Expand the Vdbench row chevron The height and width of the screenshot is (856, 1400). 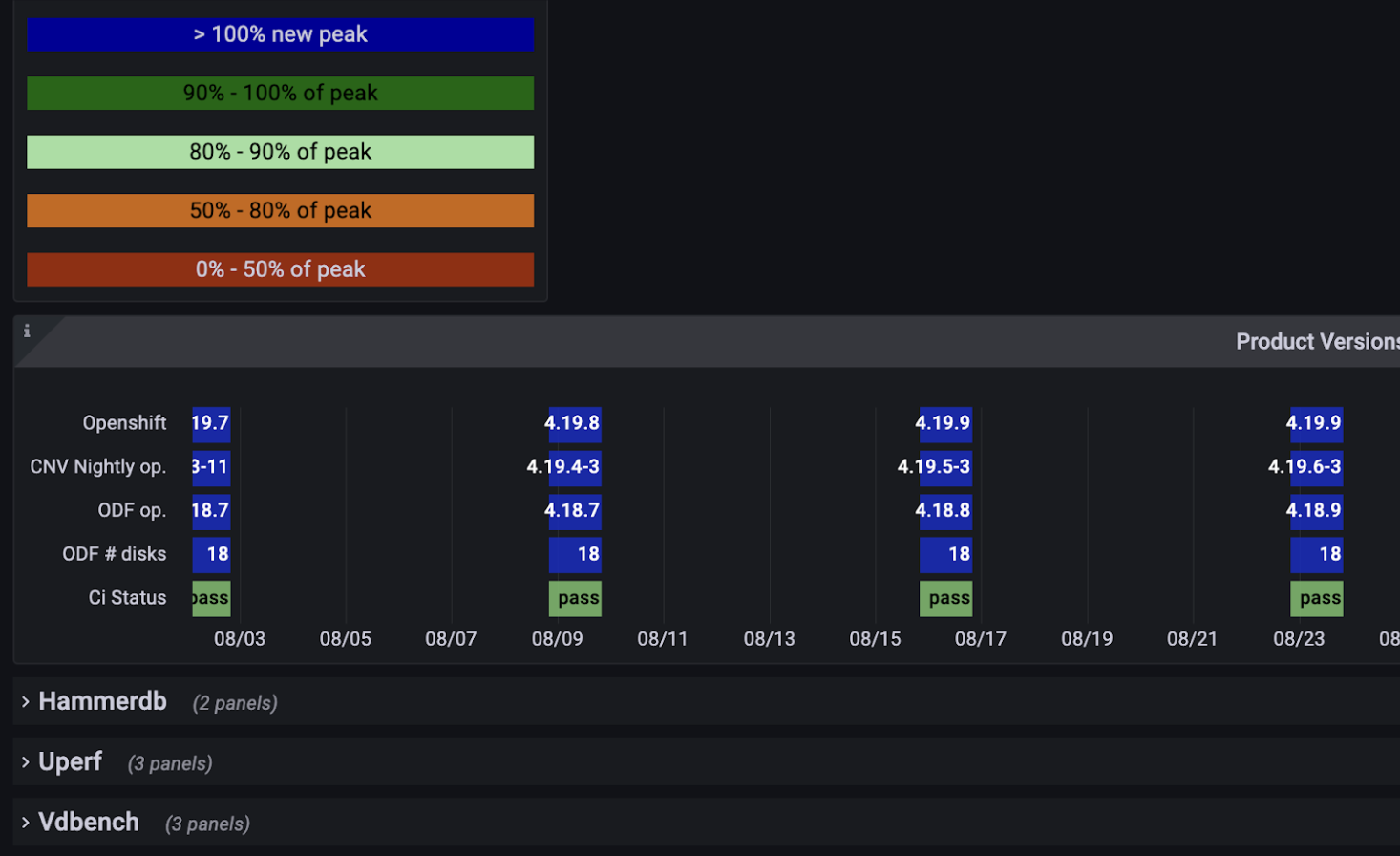pos(26,823)
